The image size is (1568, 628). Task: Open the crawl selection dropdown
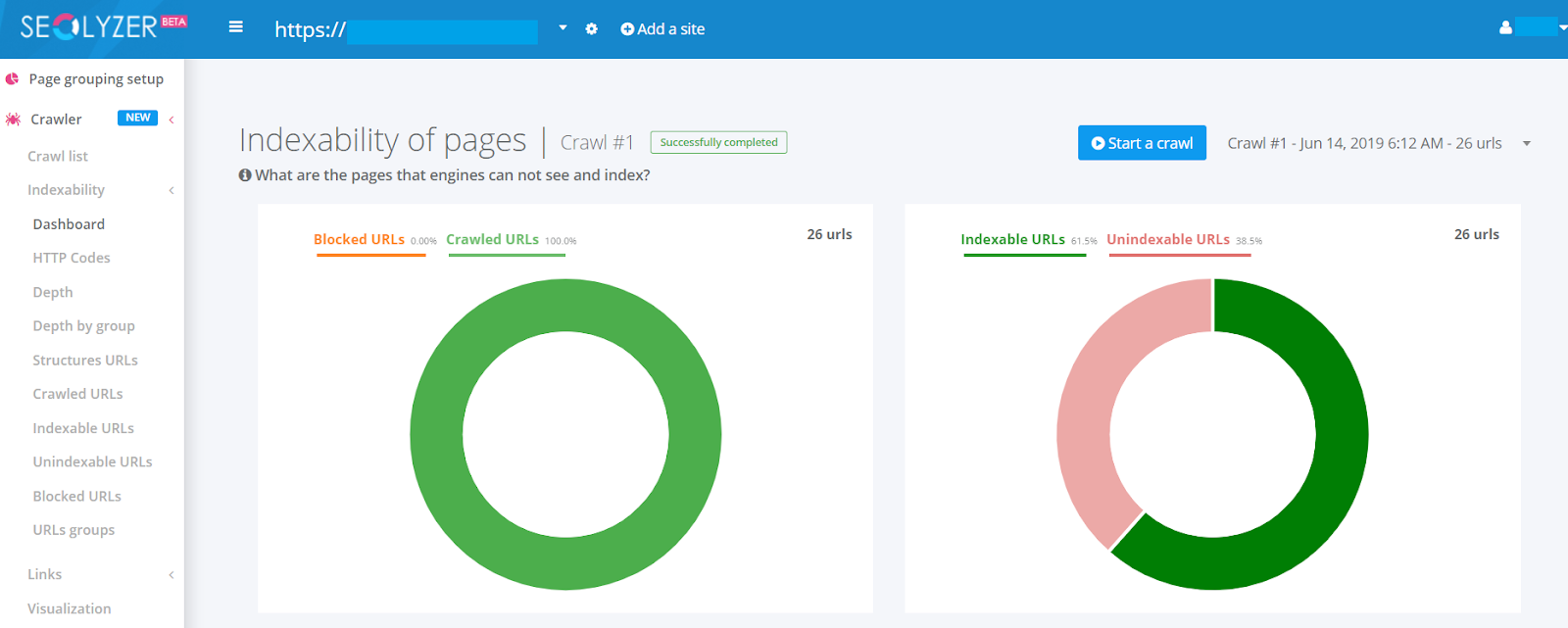[x=1526, y=144]
